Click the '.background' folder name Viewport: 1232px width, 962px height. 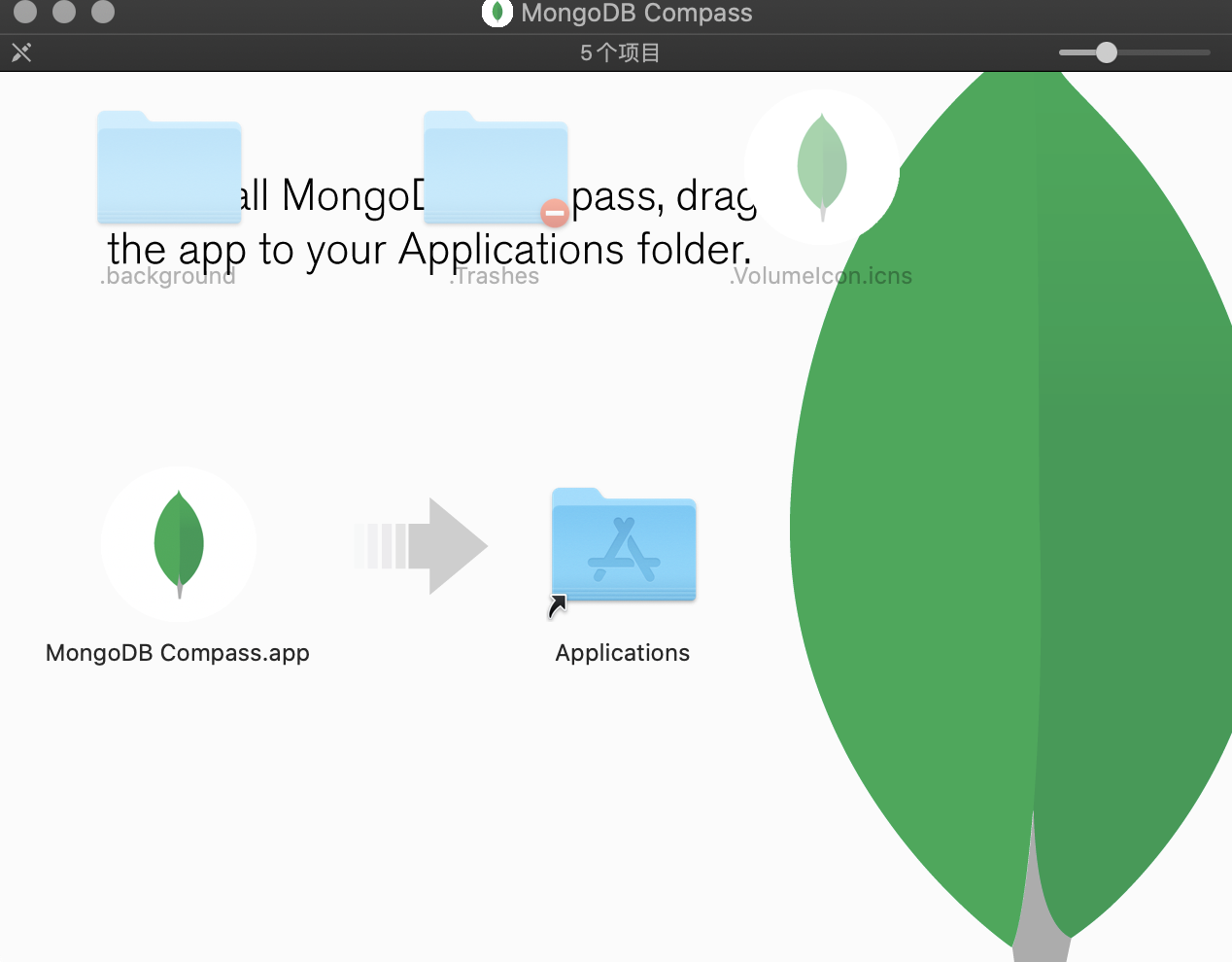click(167, 276)
